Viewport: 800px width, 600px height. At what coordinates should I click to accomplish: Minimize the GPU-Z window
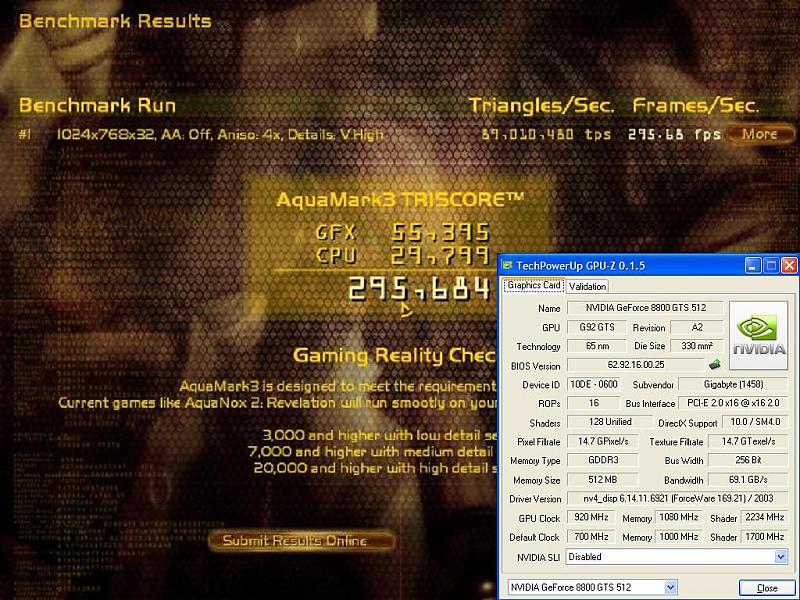(x=753, y=265)
